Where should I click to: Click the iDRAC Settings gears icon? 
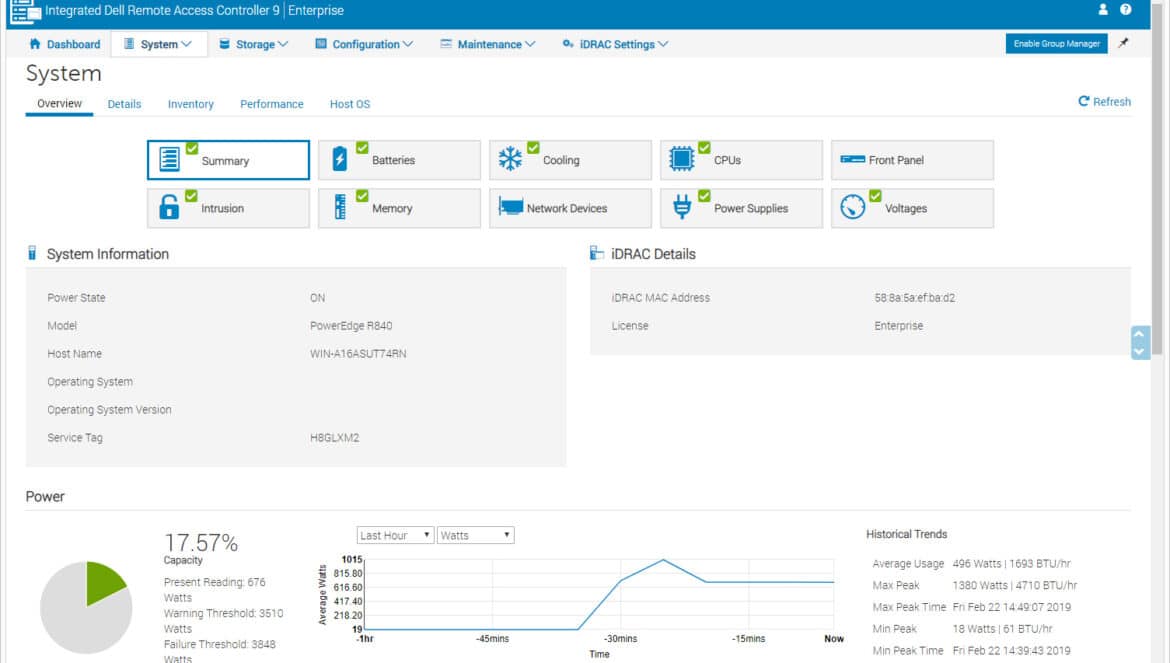568,44
